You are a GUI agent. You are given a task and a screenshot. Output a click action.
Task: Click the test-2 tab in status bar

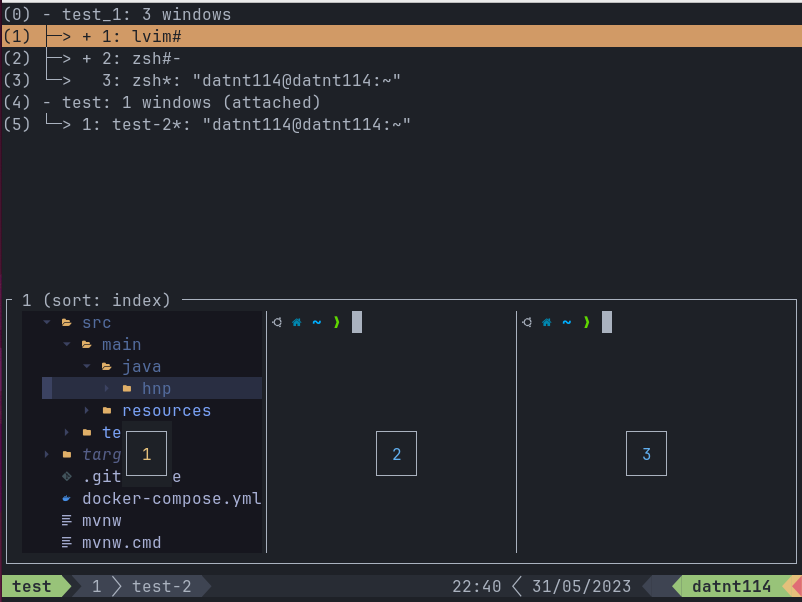(161, 587)
